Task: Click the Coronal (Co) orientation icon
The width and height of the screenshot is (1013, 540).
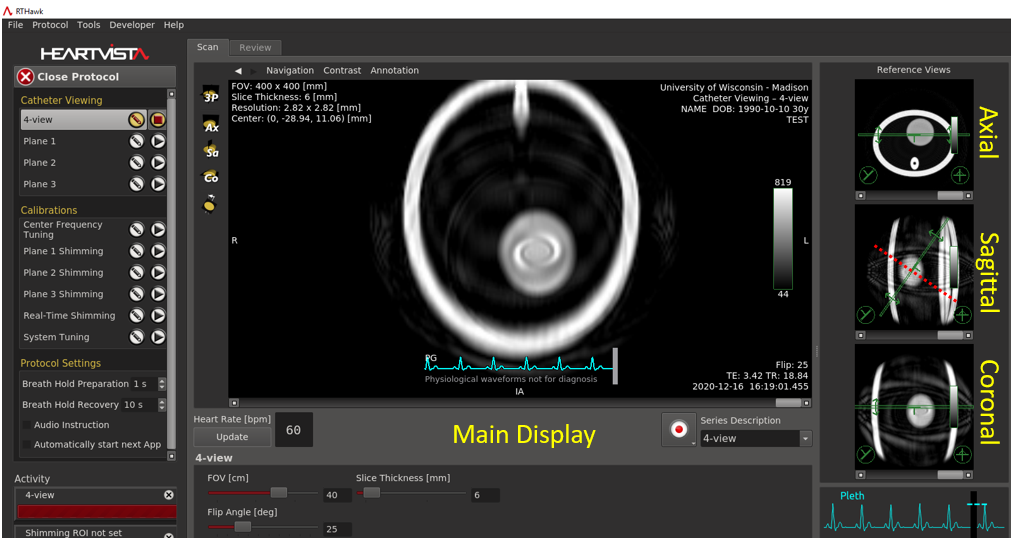Action: tap(211, 177)
